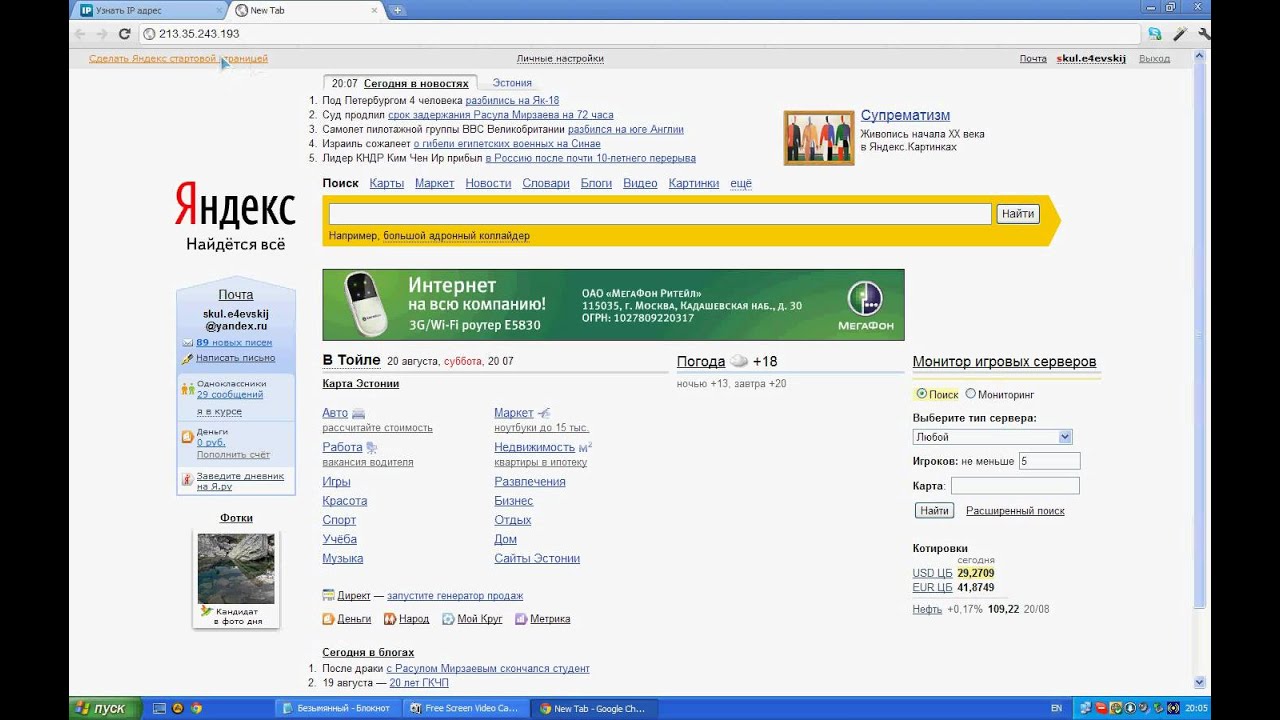Click the Метрика icon

pyautogui.click(x=521, y=619)
